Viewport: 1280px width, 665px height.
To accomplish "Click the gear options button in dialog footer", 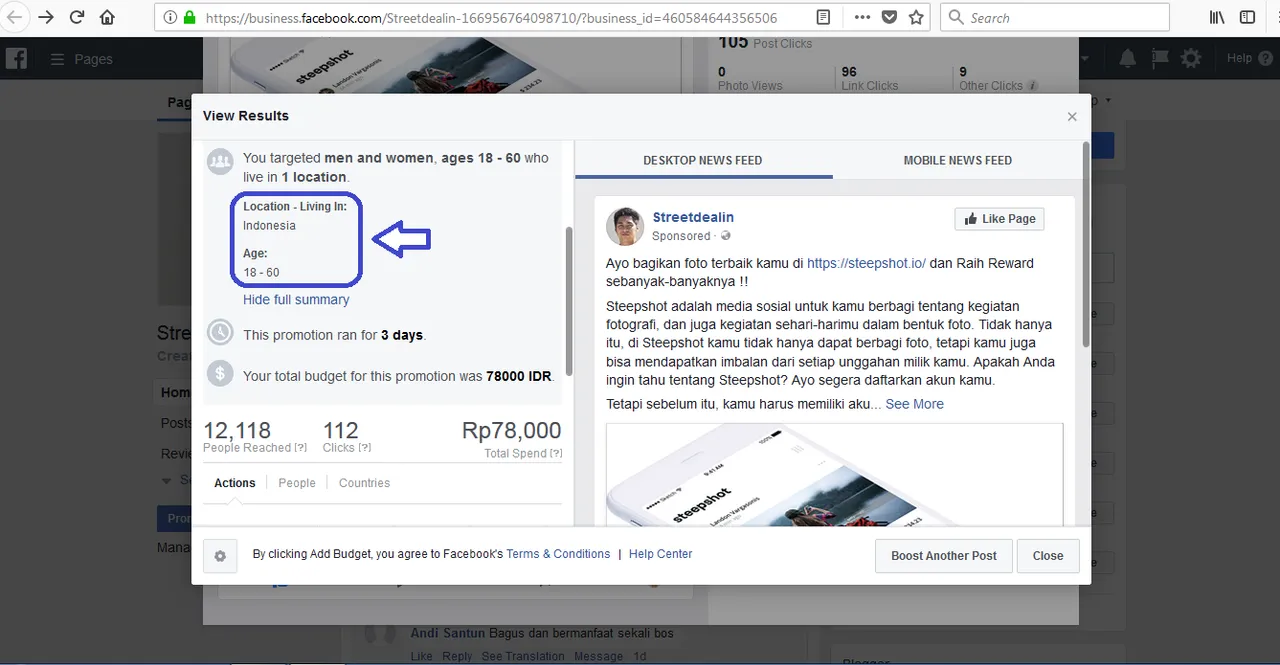I will (220, 556).
